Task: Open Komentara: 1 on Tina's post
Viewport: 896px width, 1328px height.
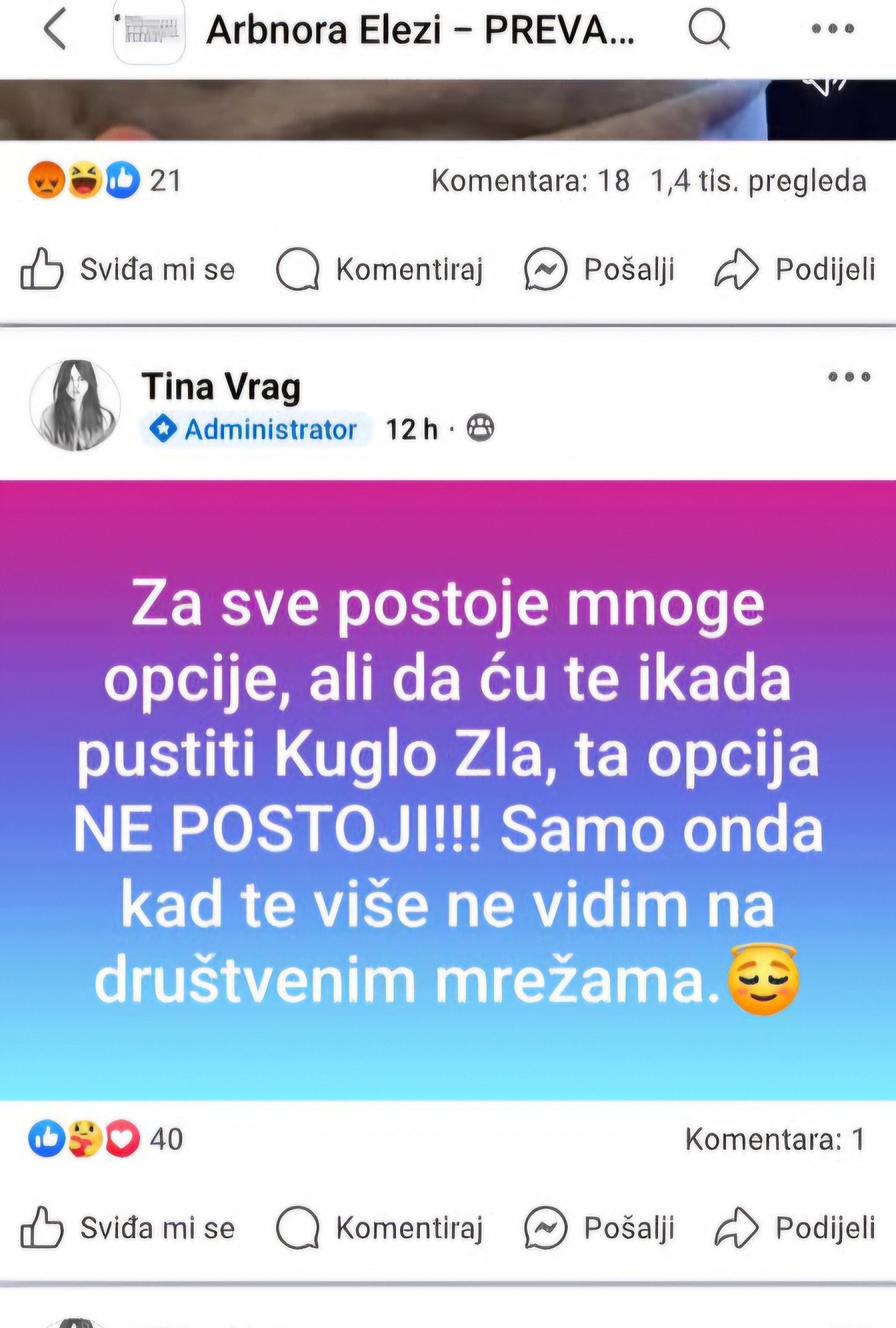Action: [775, 1139]
